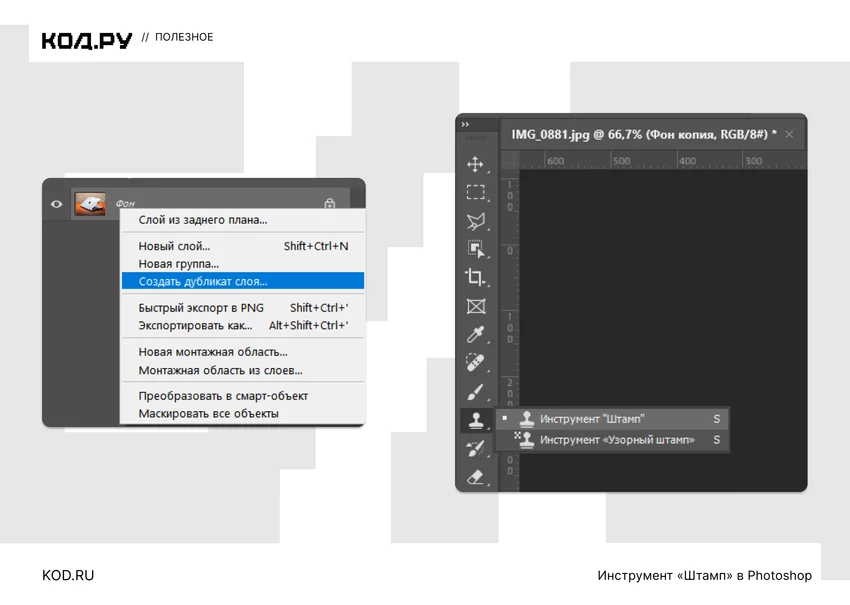Select the Eraser tool
850x605 pixels.
pos(475,477)
